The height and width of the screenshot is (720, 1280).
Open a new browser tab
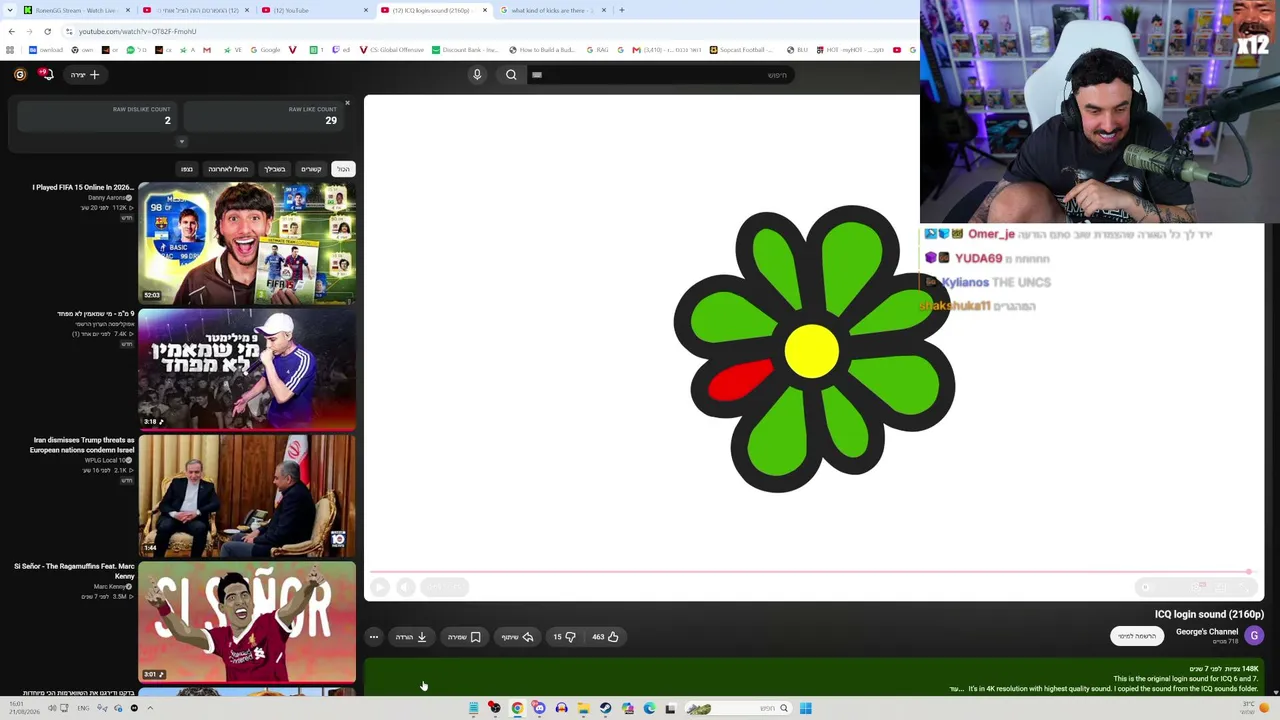pyautogui.click(x=622, y=10)
